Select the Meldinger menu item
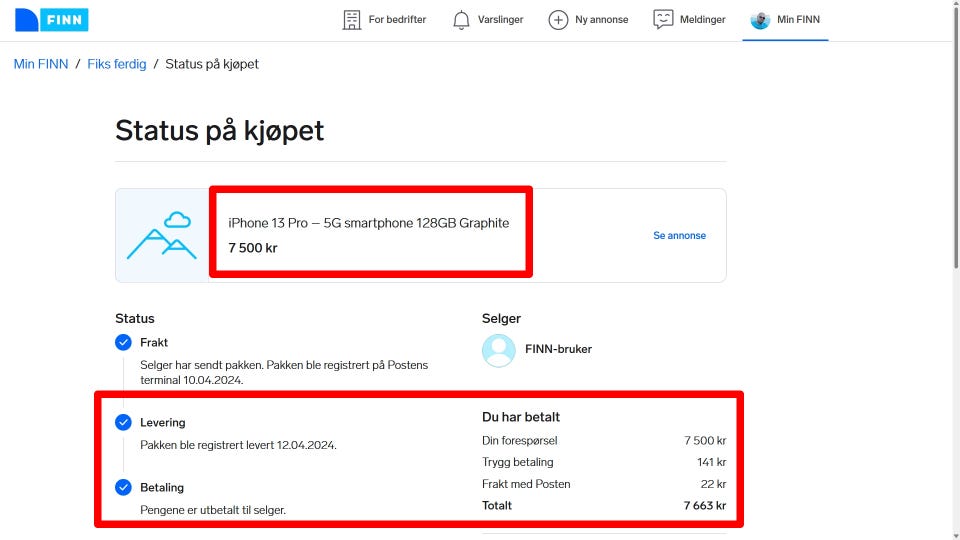This screenshot has width=960, height=540. click(x=702, y=20)
